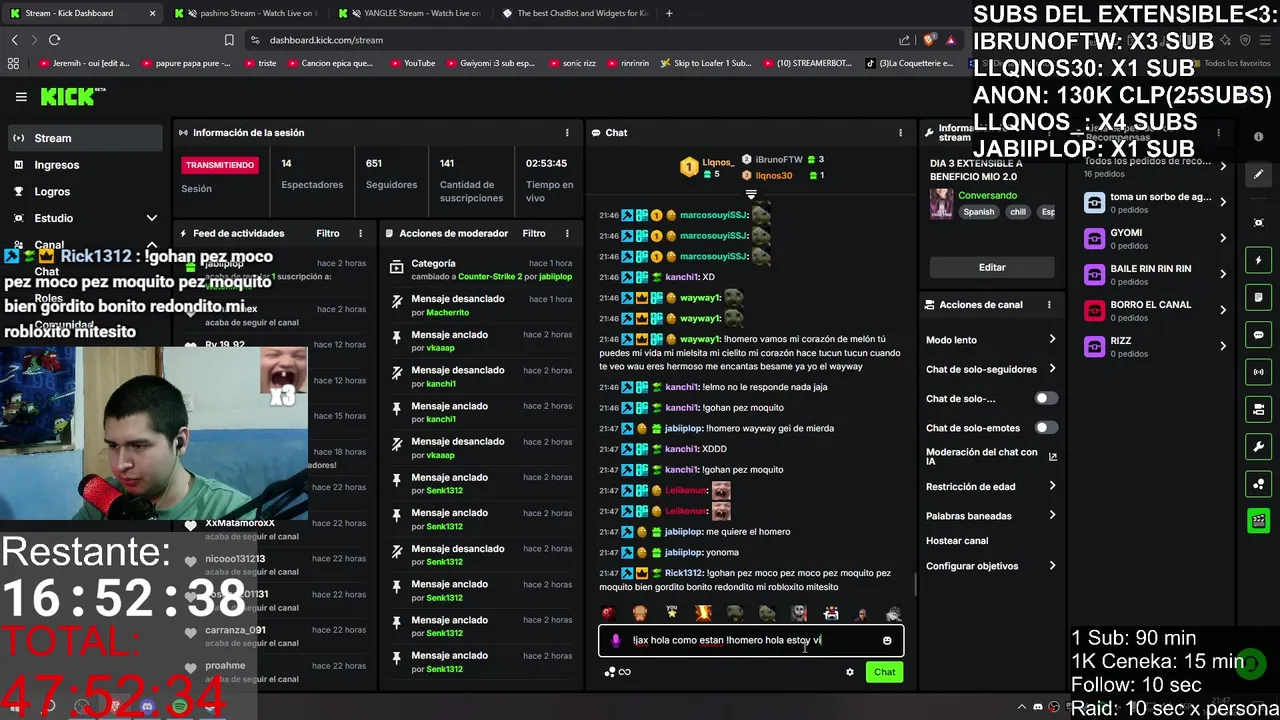Open the Logros sidebar item

(x=84, y=191)
